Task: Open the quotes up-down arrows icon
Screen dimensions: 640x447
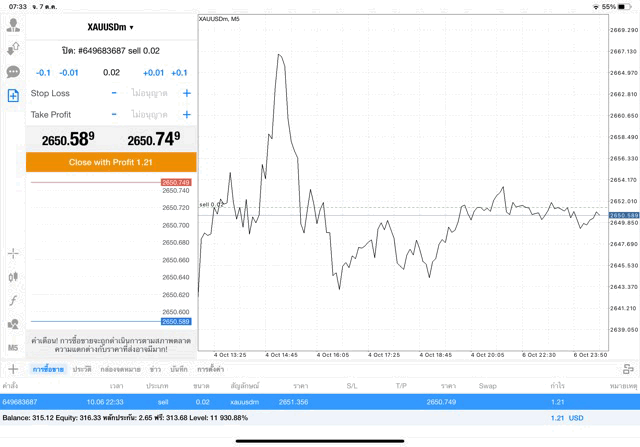Action: [13, 48]
